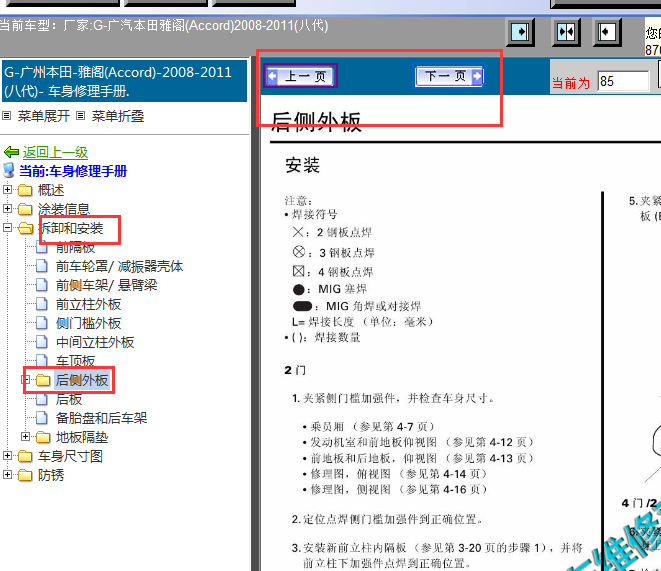This screenshot has height=571, width=661.
Task: Open the 前隔板 page
Action: (76, 247)
